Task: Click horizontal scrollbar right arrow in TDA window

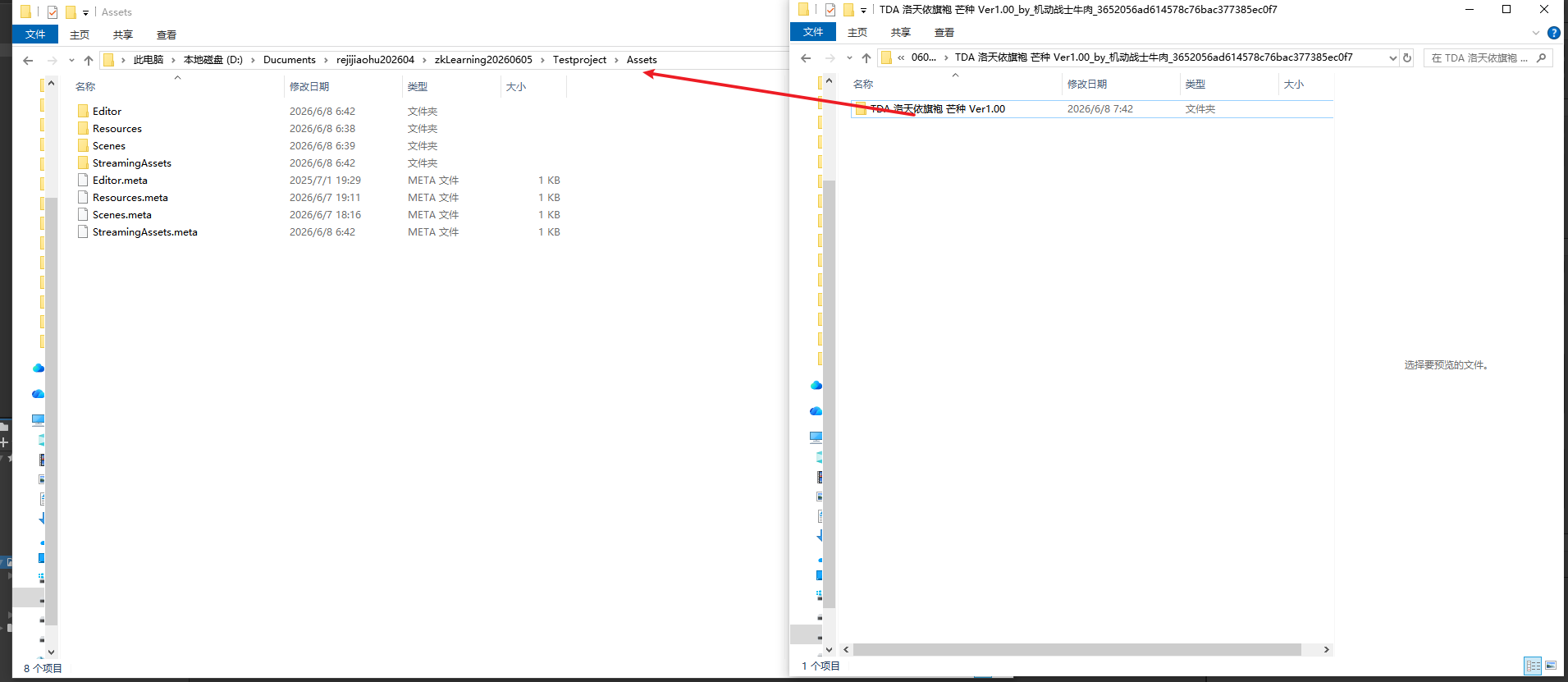Action: (x=1326, y=649)
